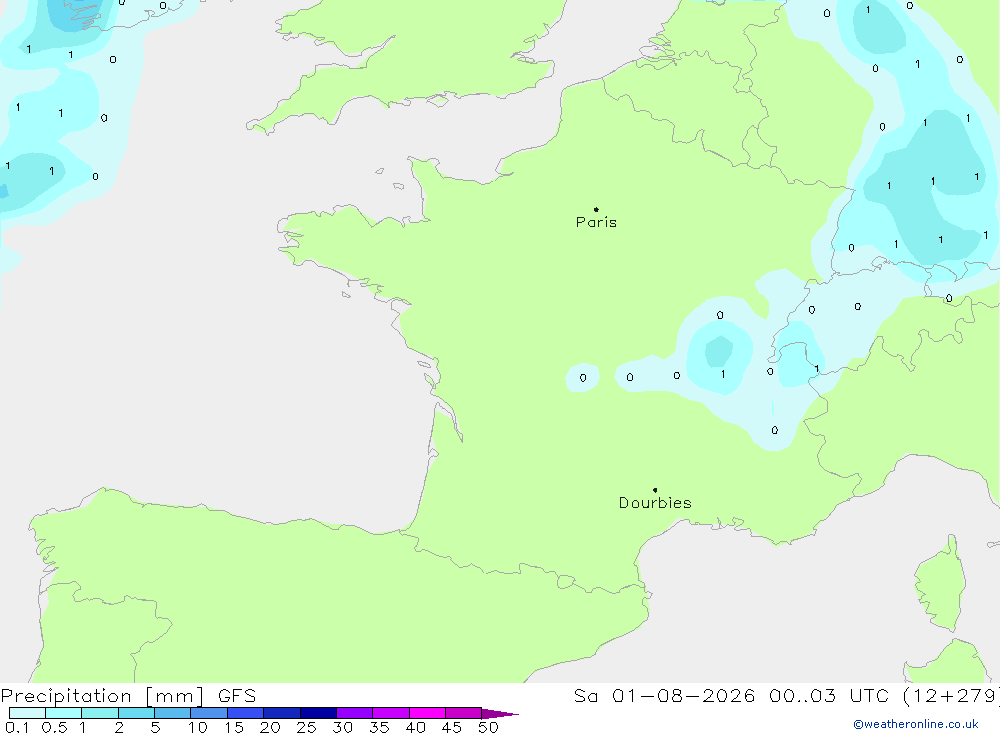
Task: Select the lightest cyan 0.1 legend swatch
Action: tap(27, 713)
